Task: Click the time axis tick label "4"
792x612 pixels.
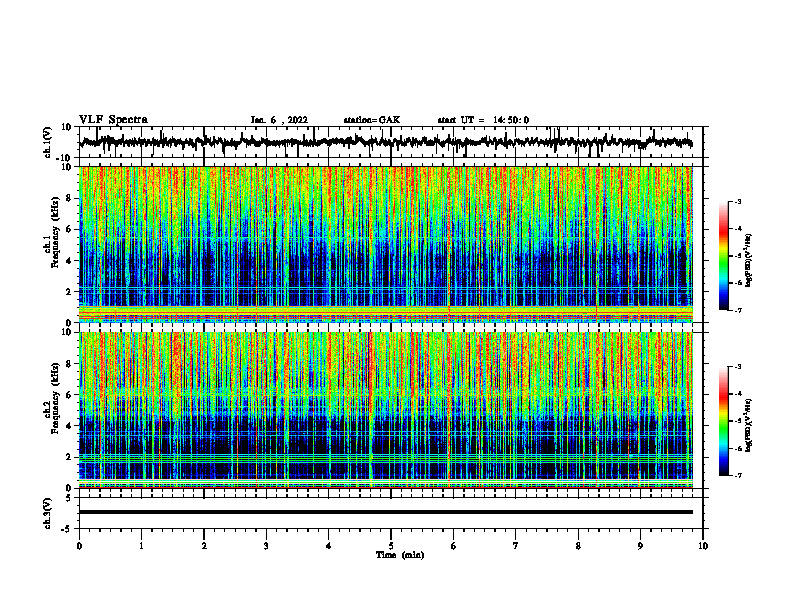Action: pyautogui.click(x=329, y=546)
